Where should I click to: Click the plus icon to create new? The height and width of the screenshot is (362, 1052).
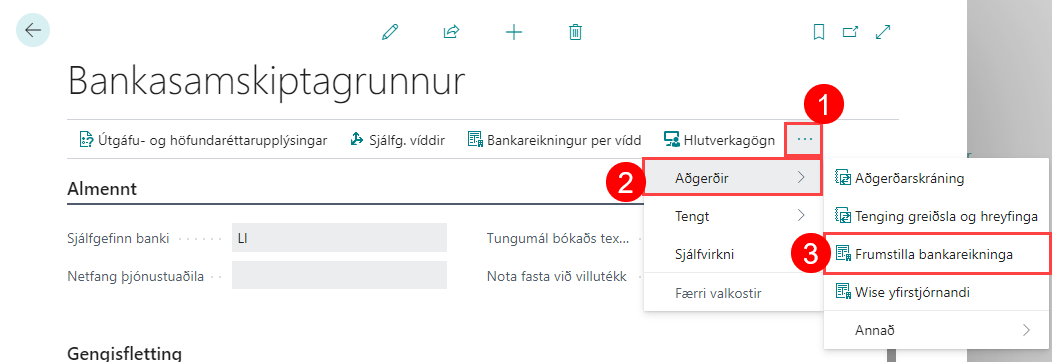click(513, 32)
